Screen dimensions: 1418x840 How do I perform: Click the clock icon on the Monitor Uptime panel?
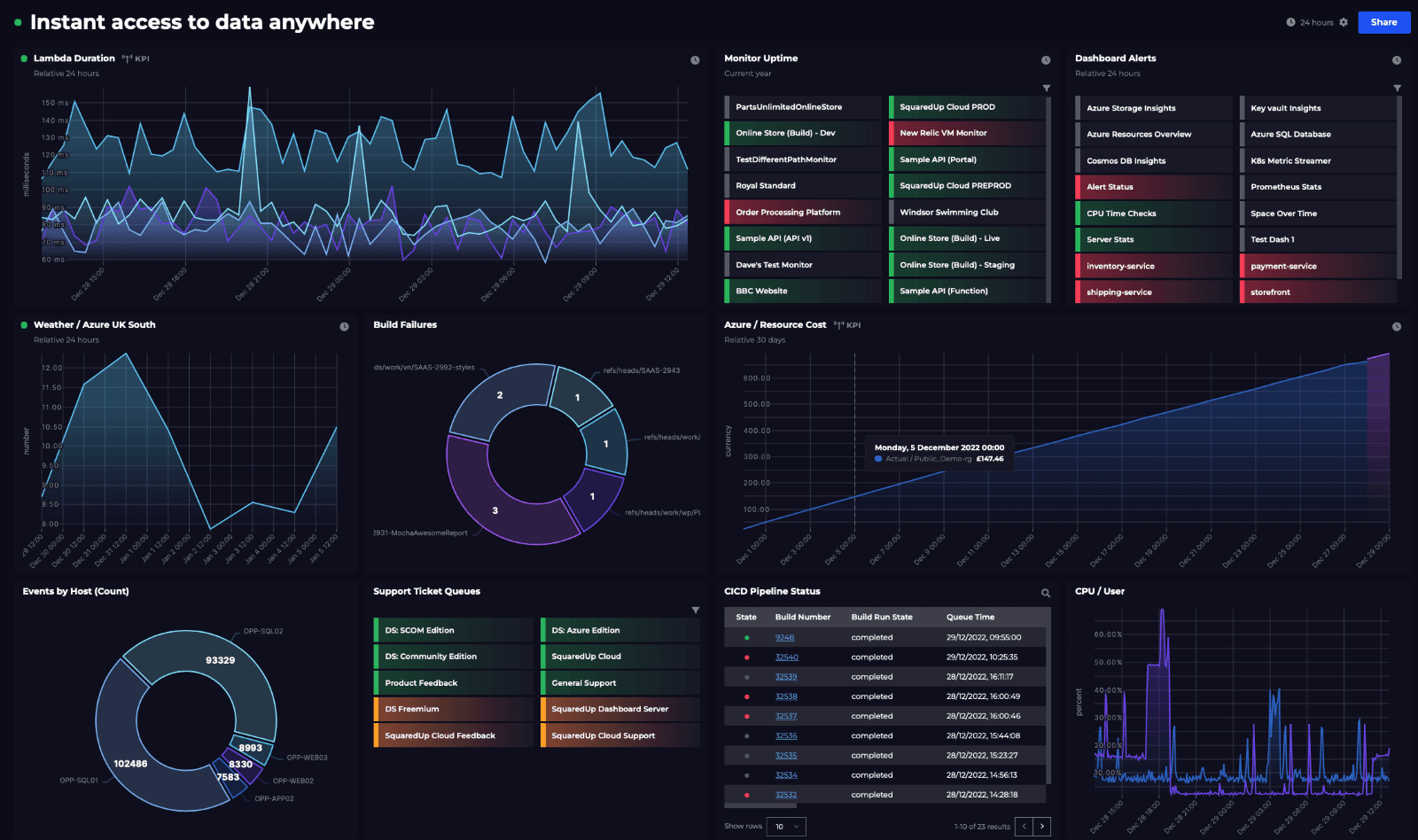click(x=1046, y=59)
